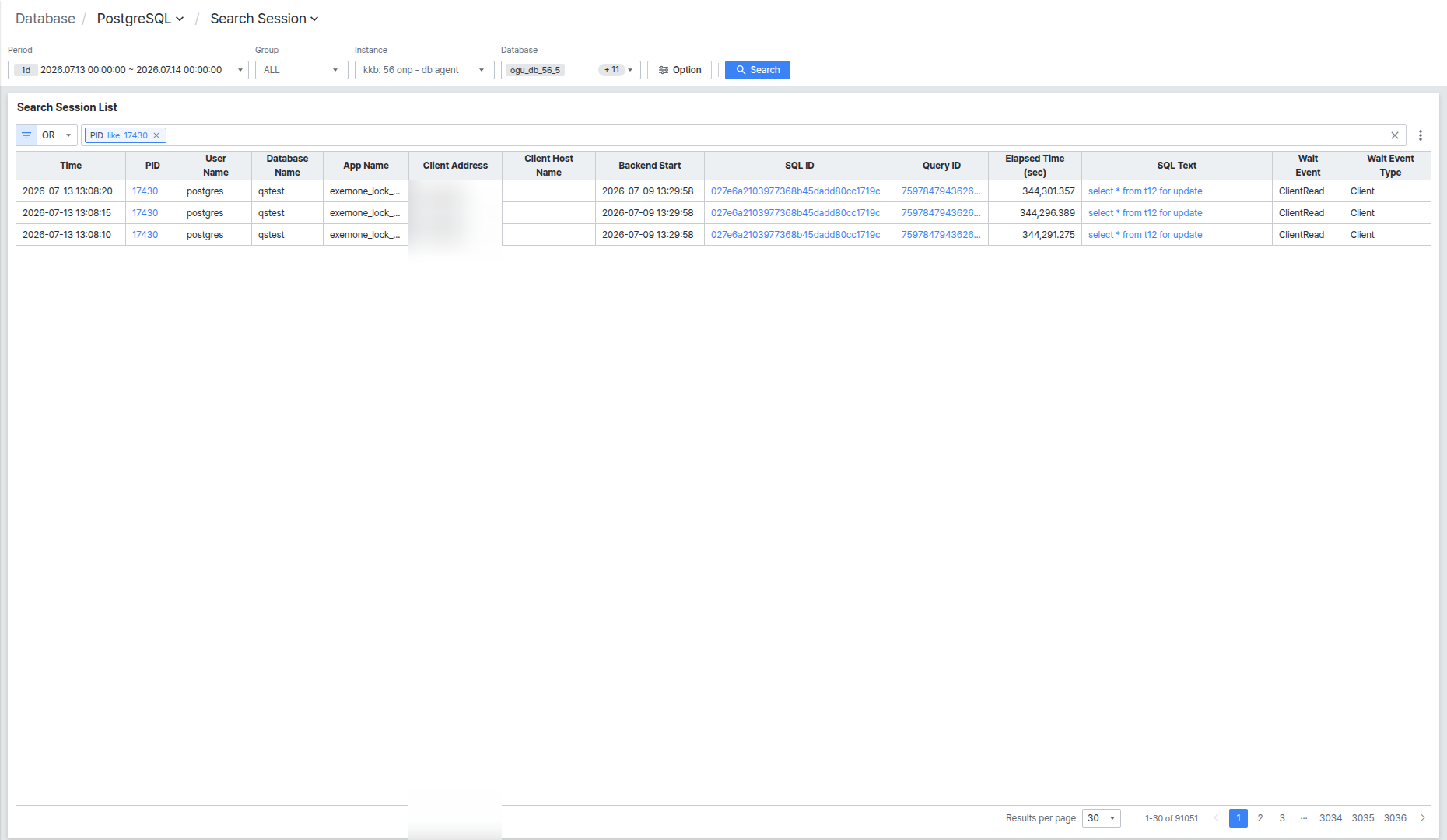Screen dimensions: 1447x840
Task: Go to next page arrow
Action: pos(1423,818)
